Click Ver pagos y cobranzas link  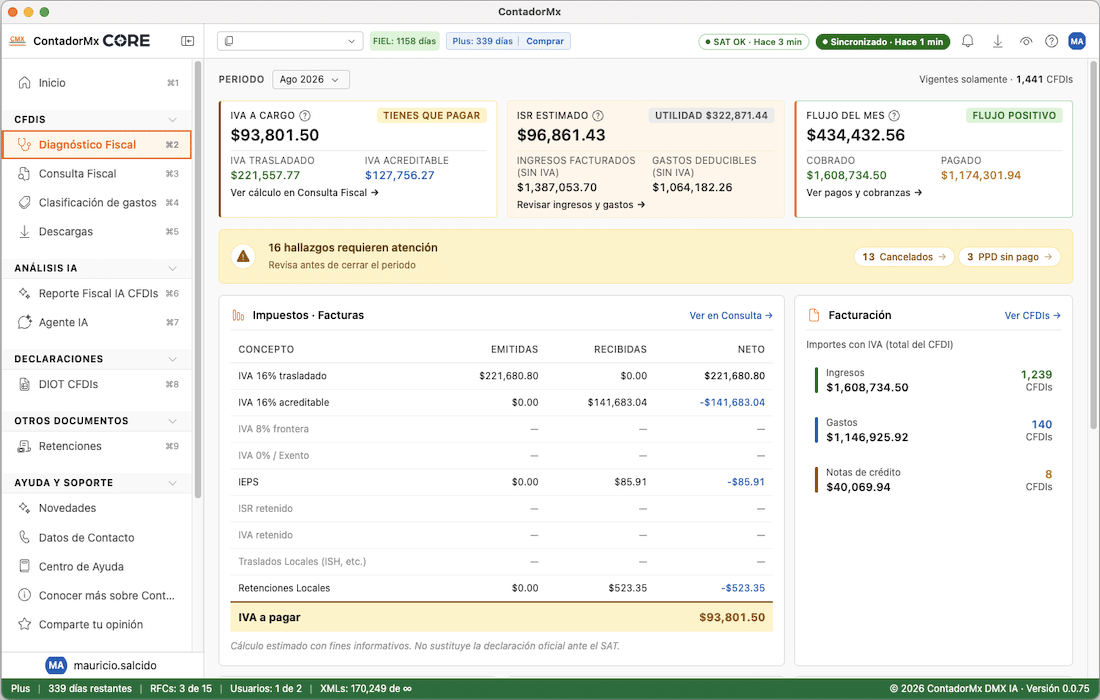(x=864, y=192)
